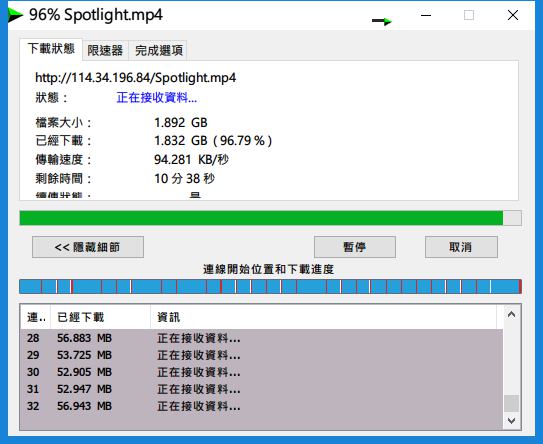Minimize the download window

[426, 15]
